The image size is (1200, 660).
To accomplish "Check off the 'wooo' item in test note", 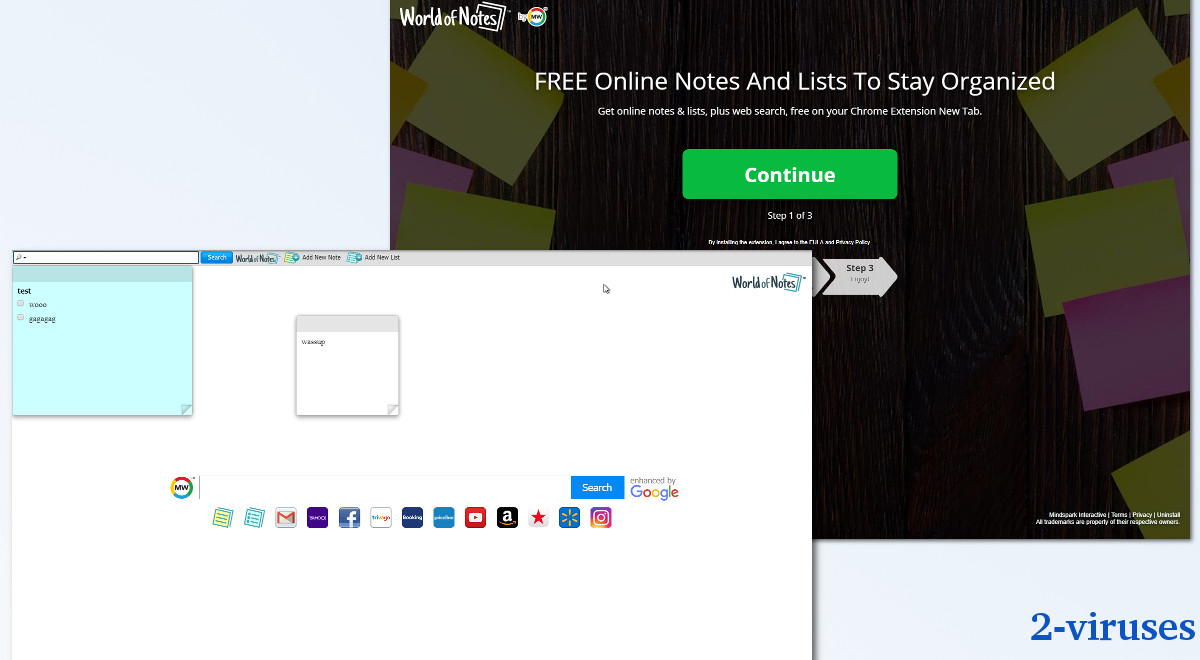I will (20, 304).
